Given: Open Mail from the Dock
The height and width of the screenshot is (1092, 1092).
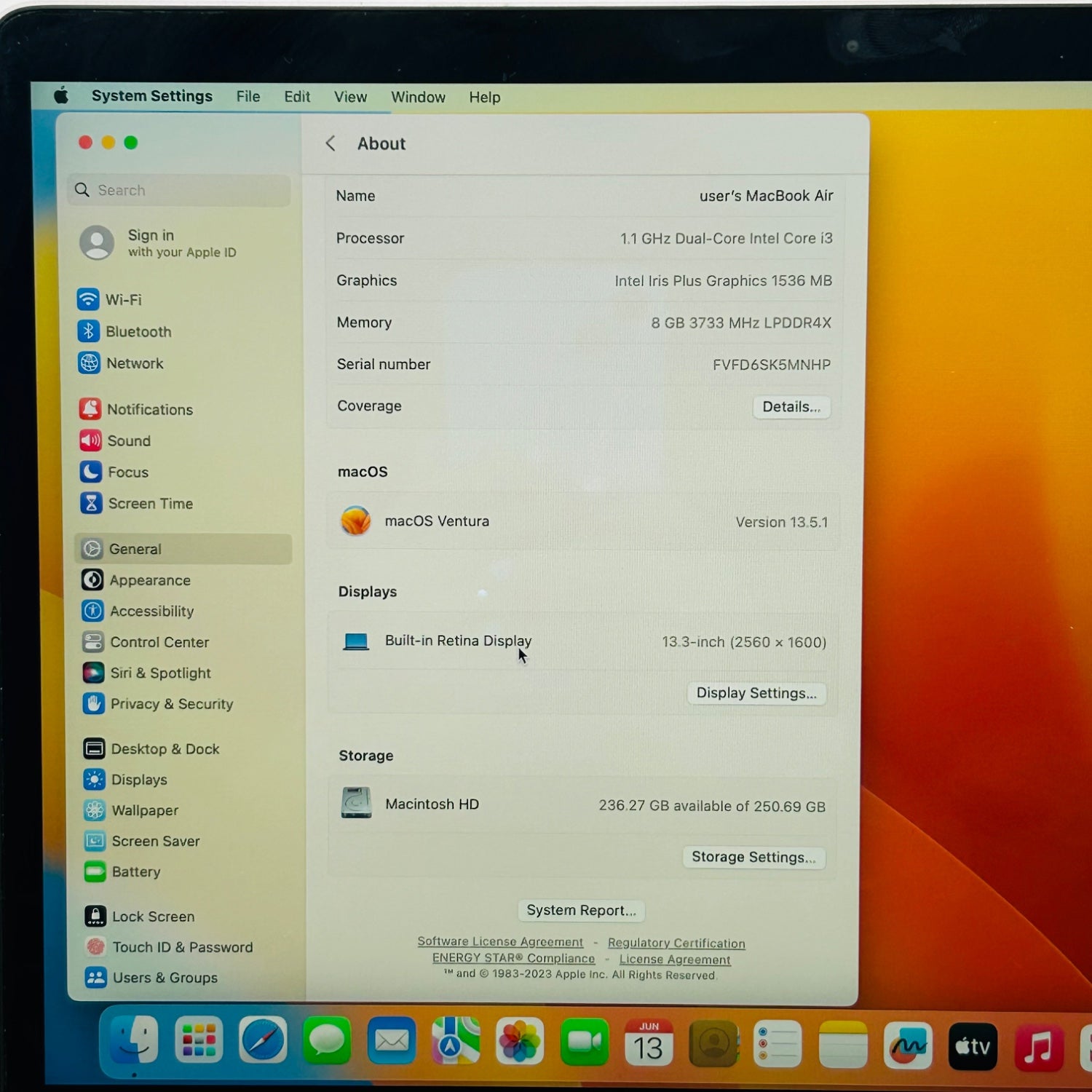Looking at the screenshot, I should pyautogui.click(x=392, y=1041).
